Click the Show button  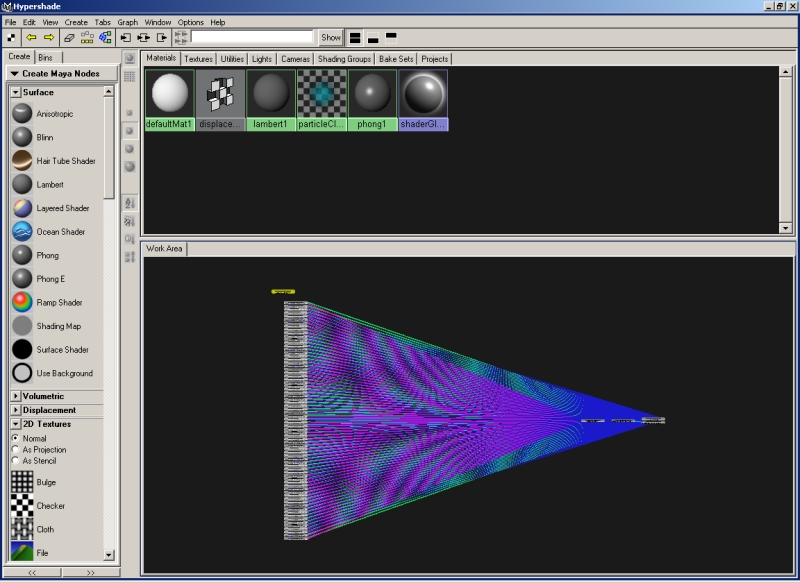[x=330, y=37]
